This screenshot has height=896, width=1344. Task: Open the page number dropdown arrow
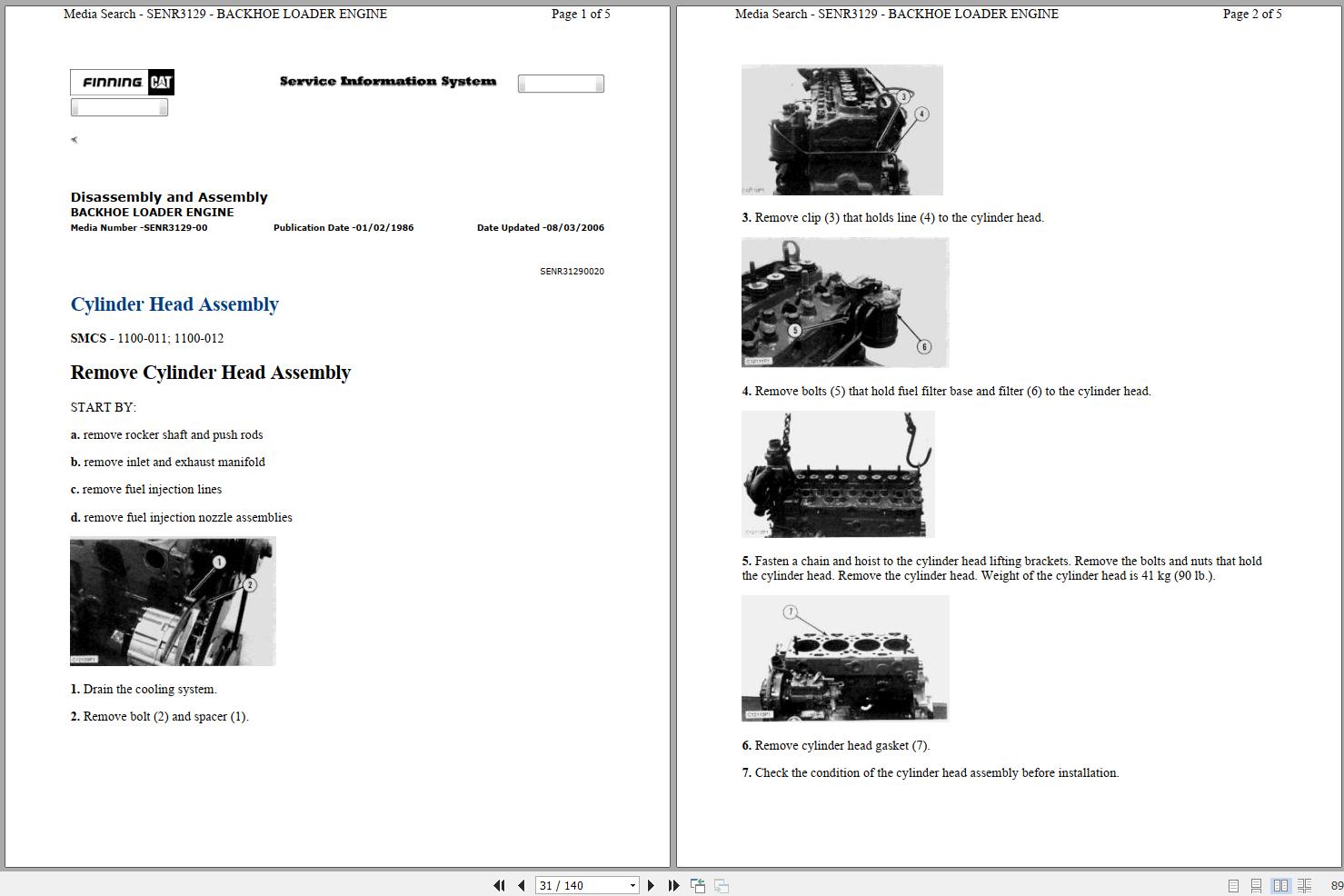click(632, 884)
